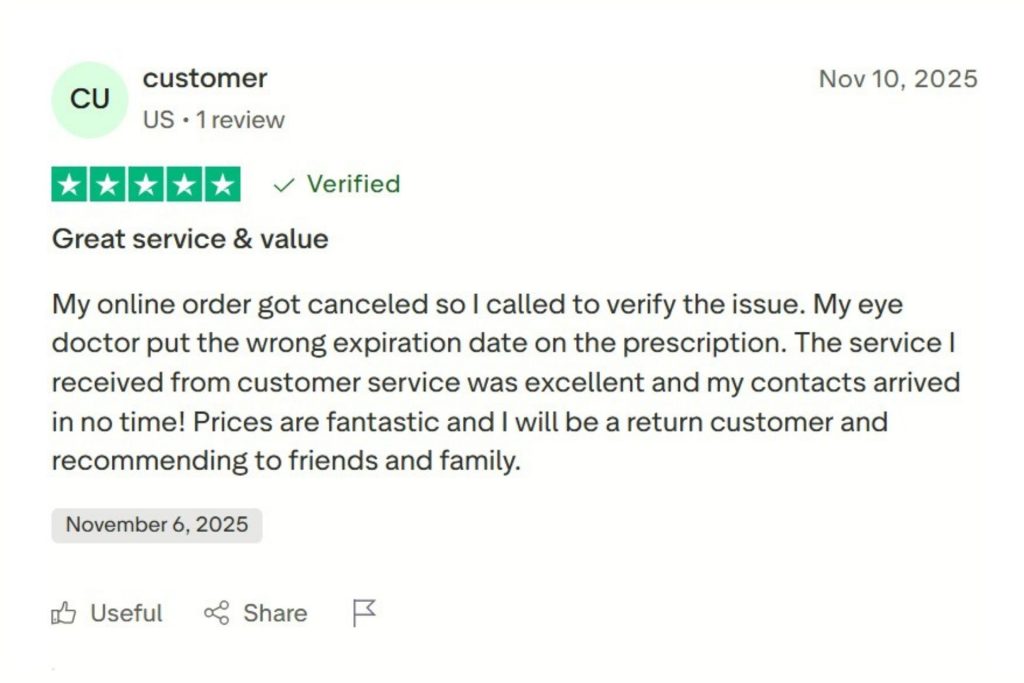Open the reviewer's CU avatar
1024x683 pixels.
89,99
